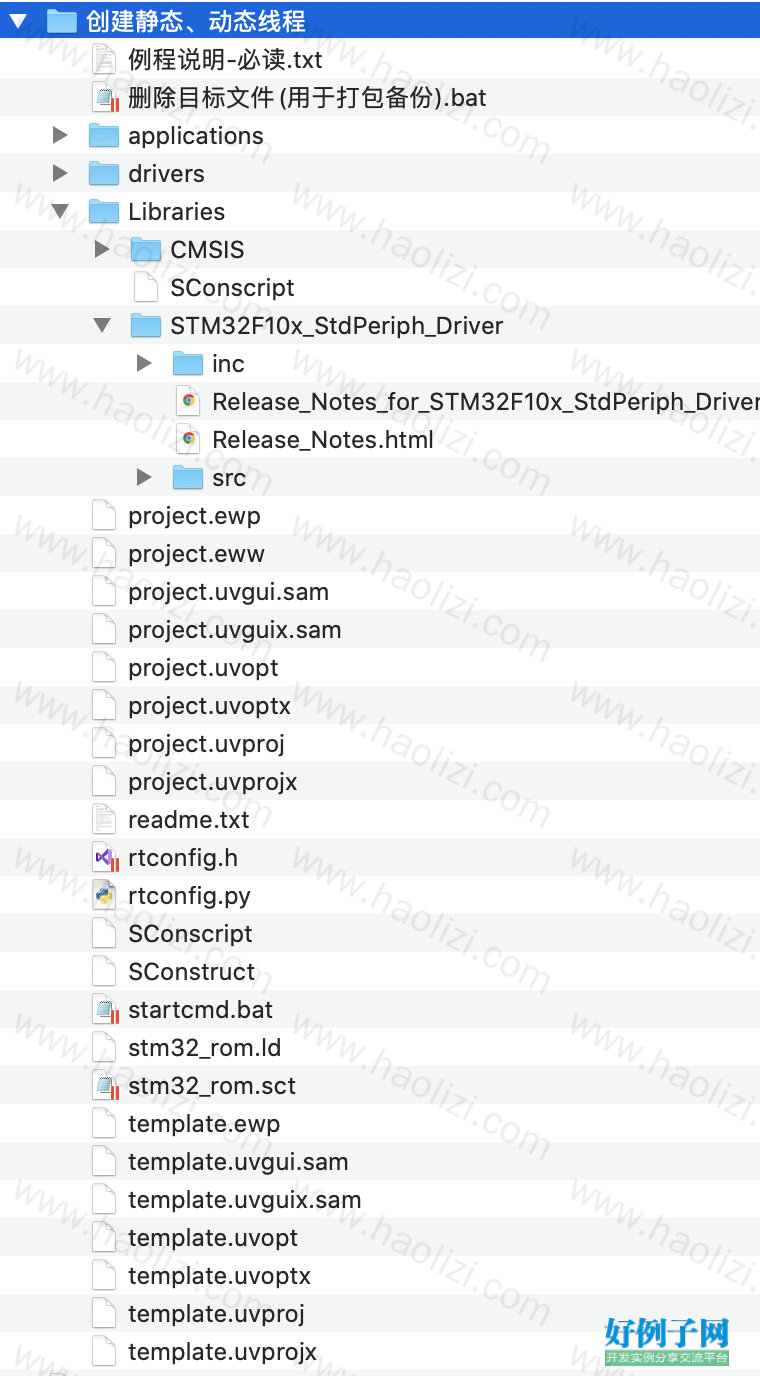Select the rtconfig.py file name
The image size is (760, 1376).
pos(189,895)
